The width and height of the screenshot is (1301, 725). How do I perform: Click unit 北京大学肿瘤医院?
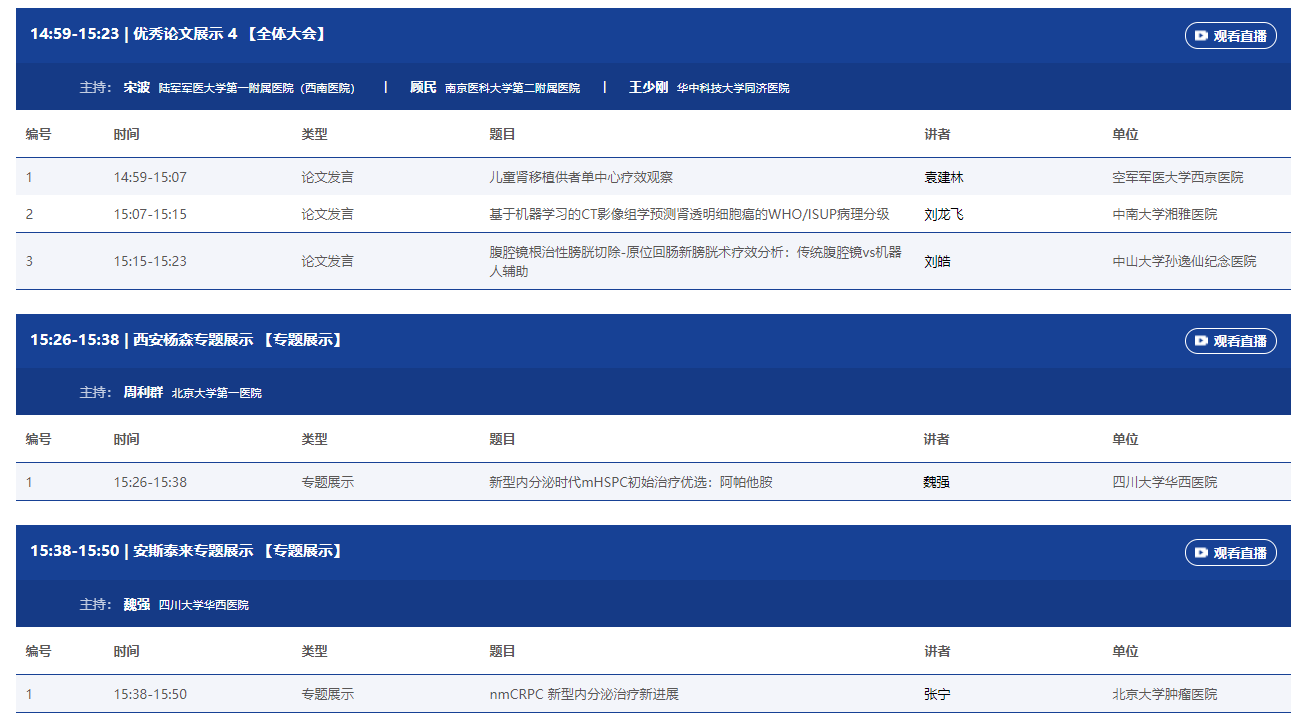[x=1165, y=694]
